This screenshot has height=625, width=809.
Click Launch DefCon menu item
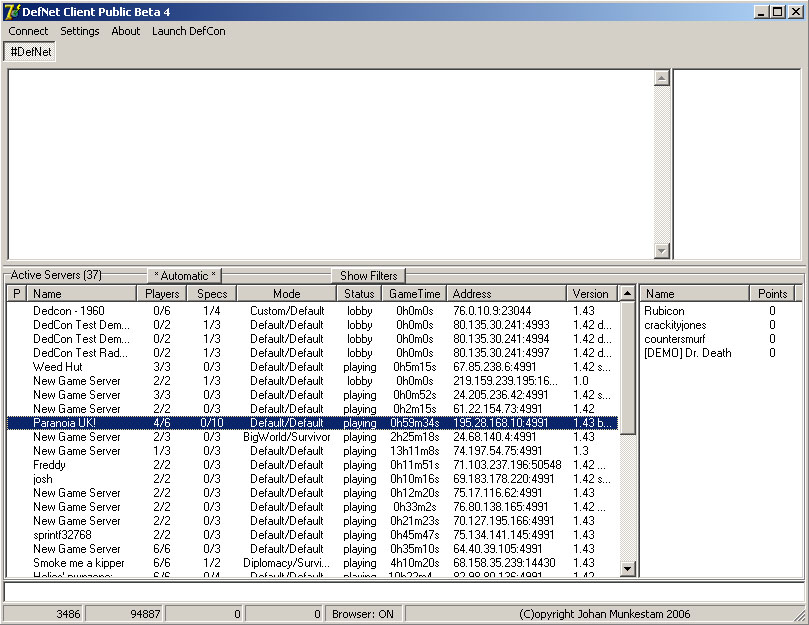click(188, 31)
